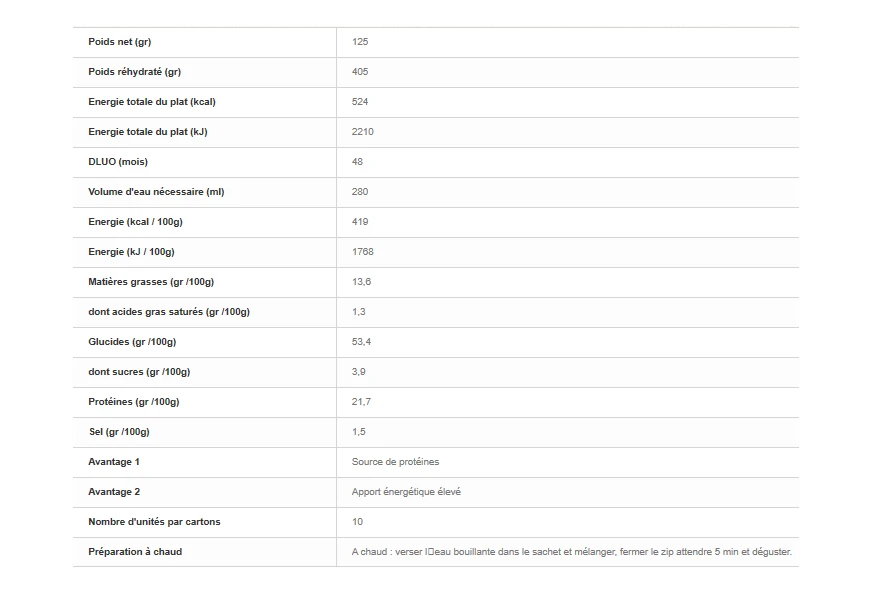
Task: Click the rehydrated weight value 405
Action: [x=360, y=72]
